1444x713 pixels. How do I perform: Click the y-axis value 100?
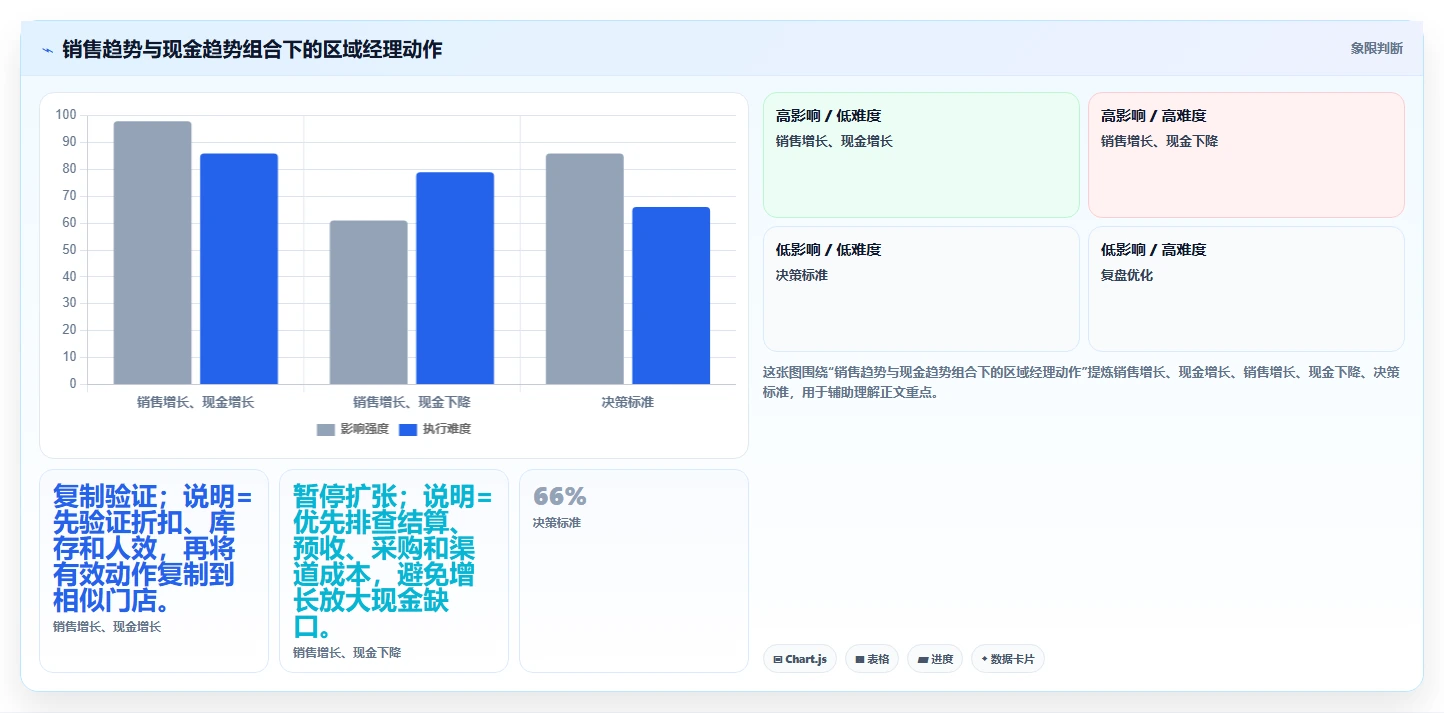pyautogui.click(x=66, y=115)
